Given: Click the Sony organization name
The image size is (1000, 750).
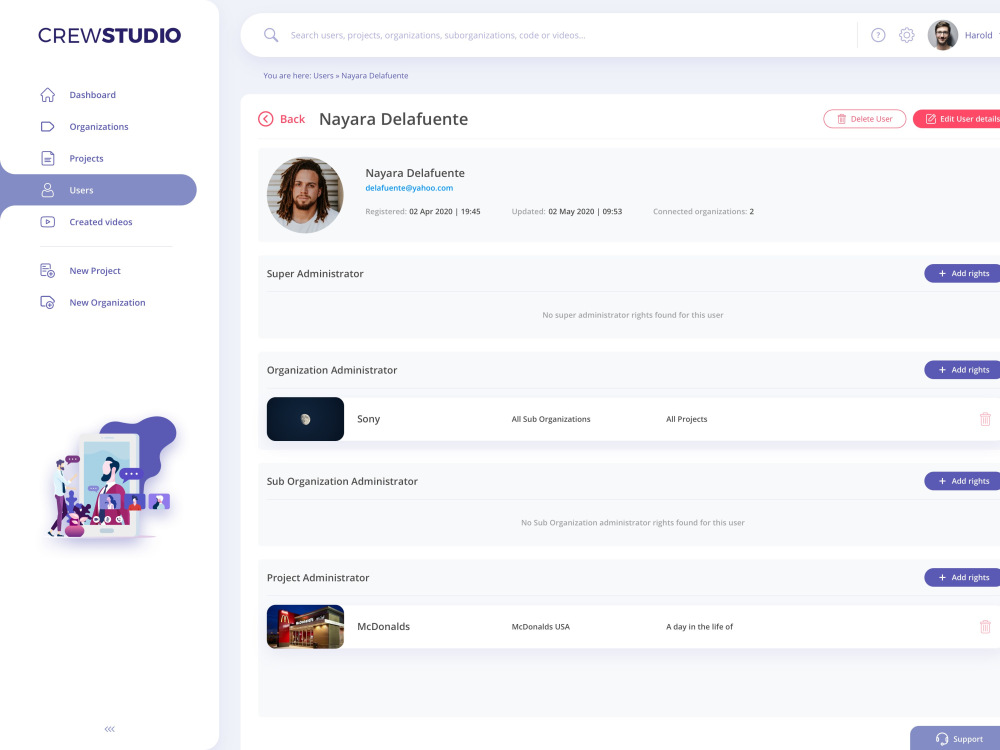Looking at the screenshot, I should point(369,419).
